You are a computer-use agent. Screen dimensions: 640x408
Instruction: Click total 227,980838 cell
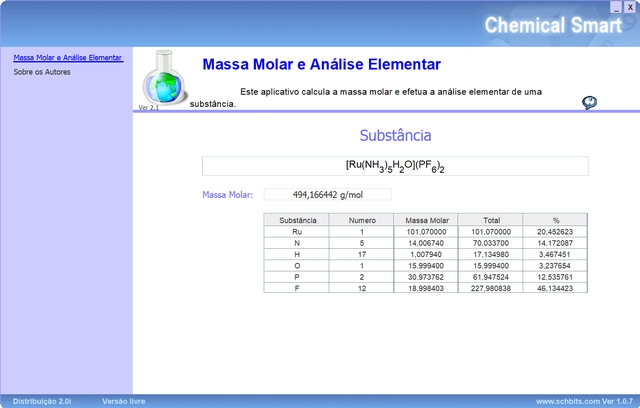[x=491, y=288]
